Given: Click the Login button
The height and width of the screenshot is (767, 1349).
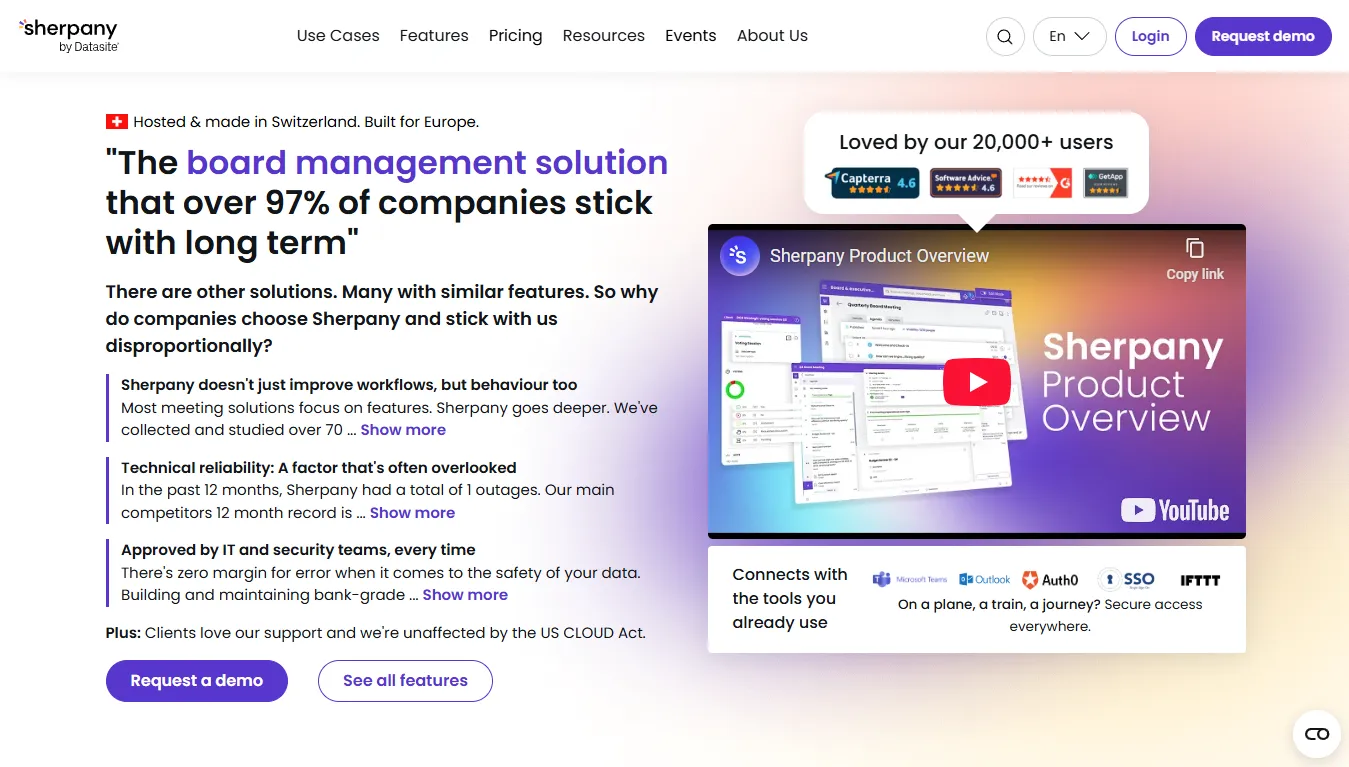Looking at the screenshot, I should (x=1150, y=37).
